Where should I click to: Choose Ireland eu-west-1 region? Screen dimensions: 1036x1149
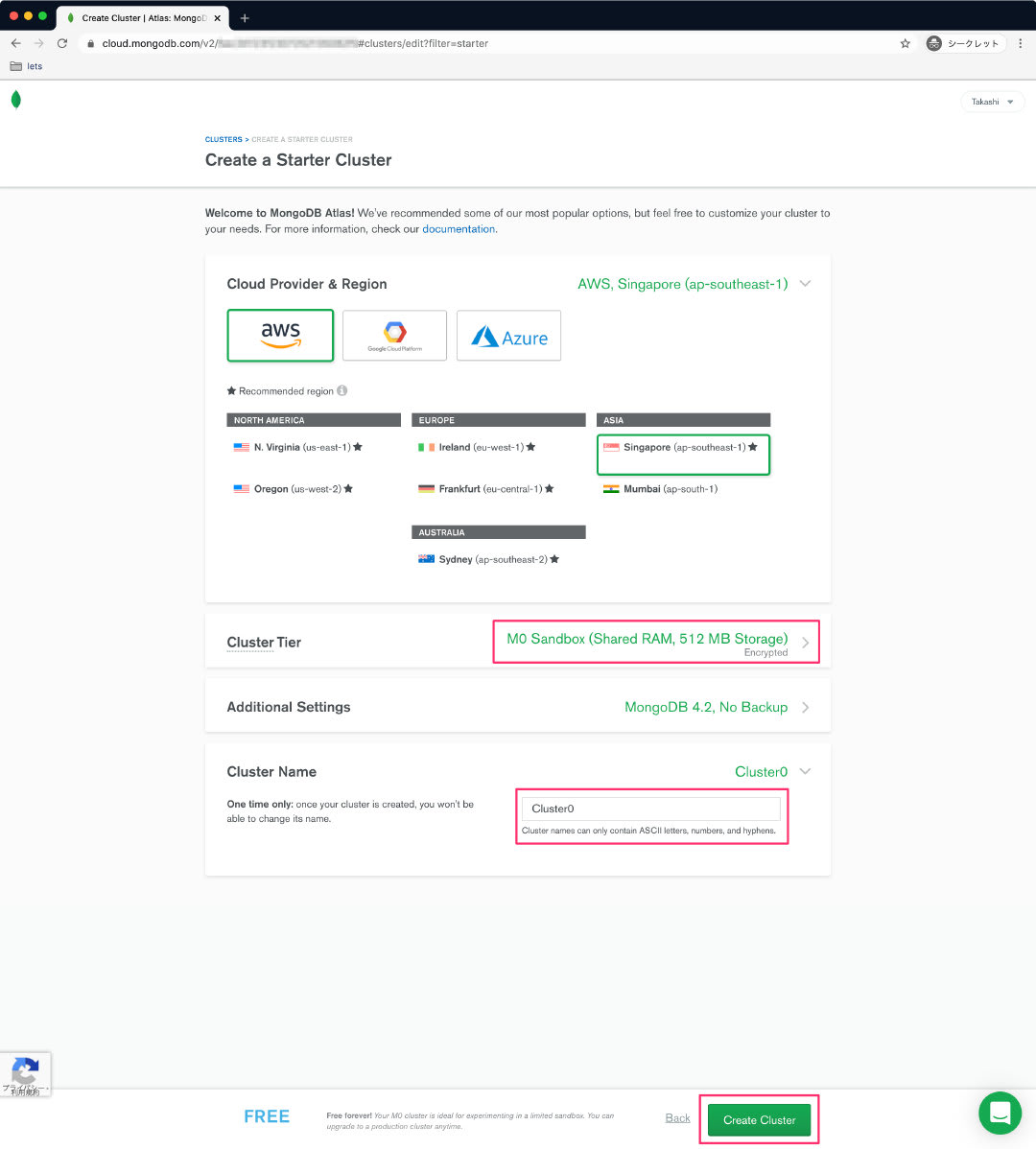tap(477, 447)
